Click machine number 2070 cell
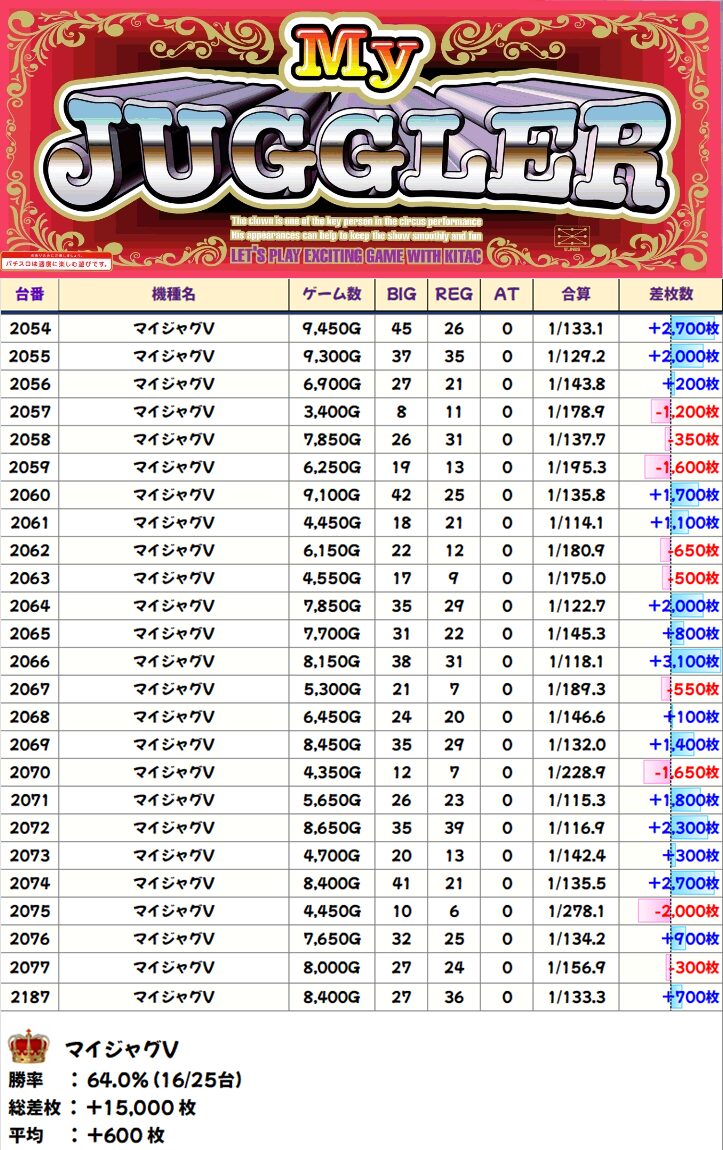Image resolution: width=723 pixels, height=1150 pixels. coord(30,773)
